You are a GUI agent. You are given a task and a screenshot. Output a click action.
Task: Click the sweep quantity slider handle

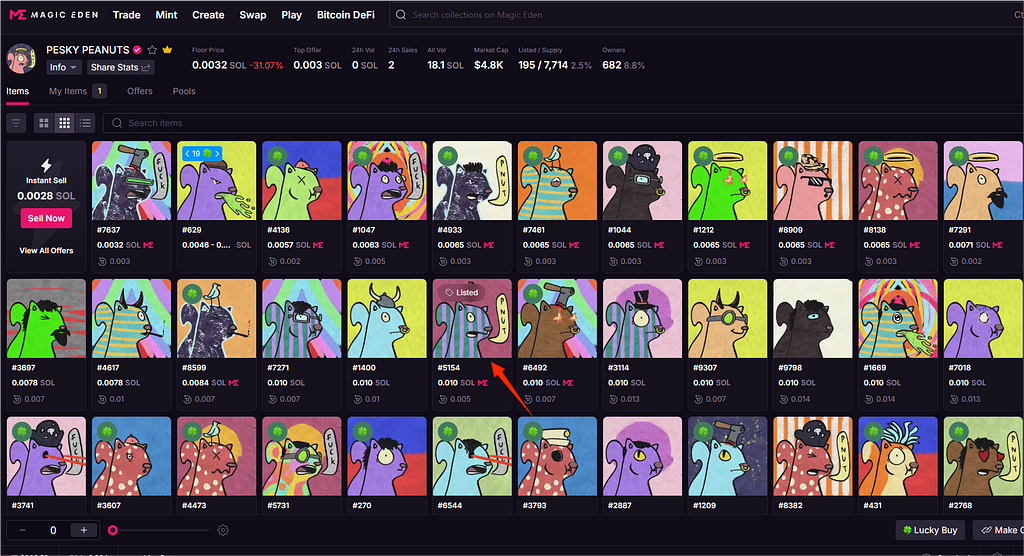coord(113,530)
